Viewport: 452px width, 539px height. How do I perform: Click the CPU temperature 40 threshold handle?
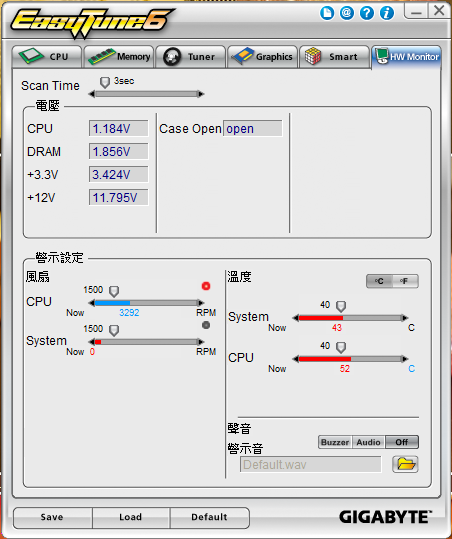(x=341, y=348)
